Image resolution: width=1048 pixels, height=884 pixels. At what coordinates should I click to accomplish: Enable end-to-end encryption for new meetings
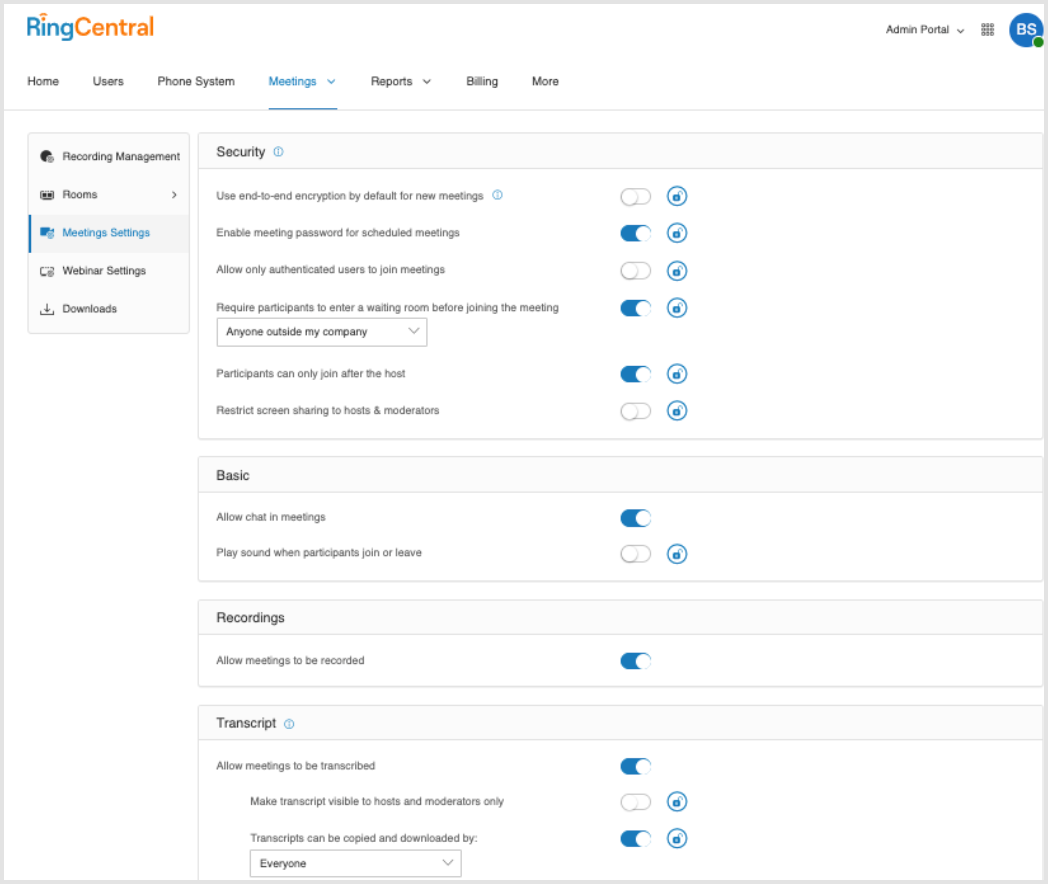click(635, 196)
